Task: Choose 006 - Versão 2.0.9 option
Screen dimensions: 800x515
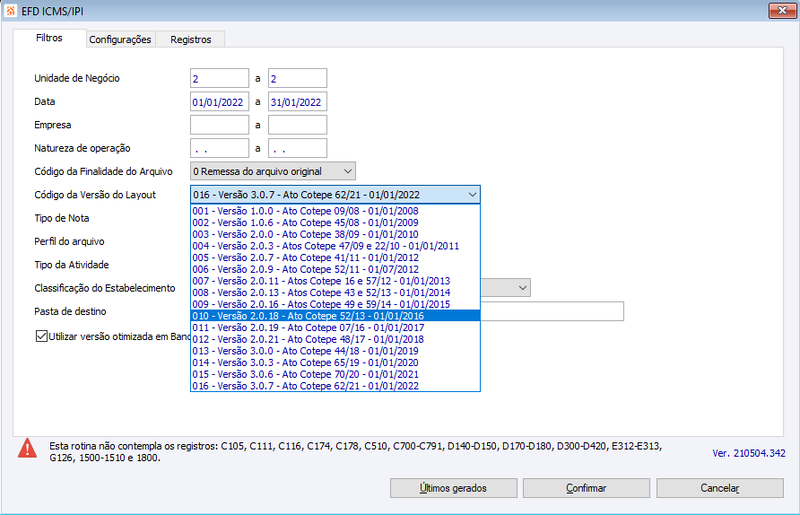Action: click(x=335, y=269)
